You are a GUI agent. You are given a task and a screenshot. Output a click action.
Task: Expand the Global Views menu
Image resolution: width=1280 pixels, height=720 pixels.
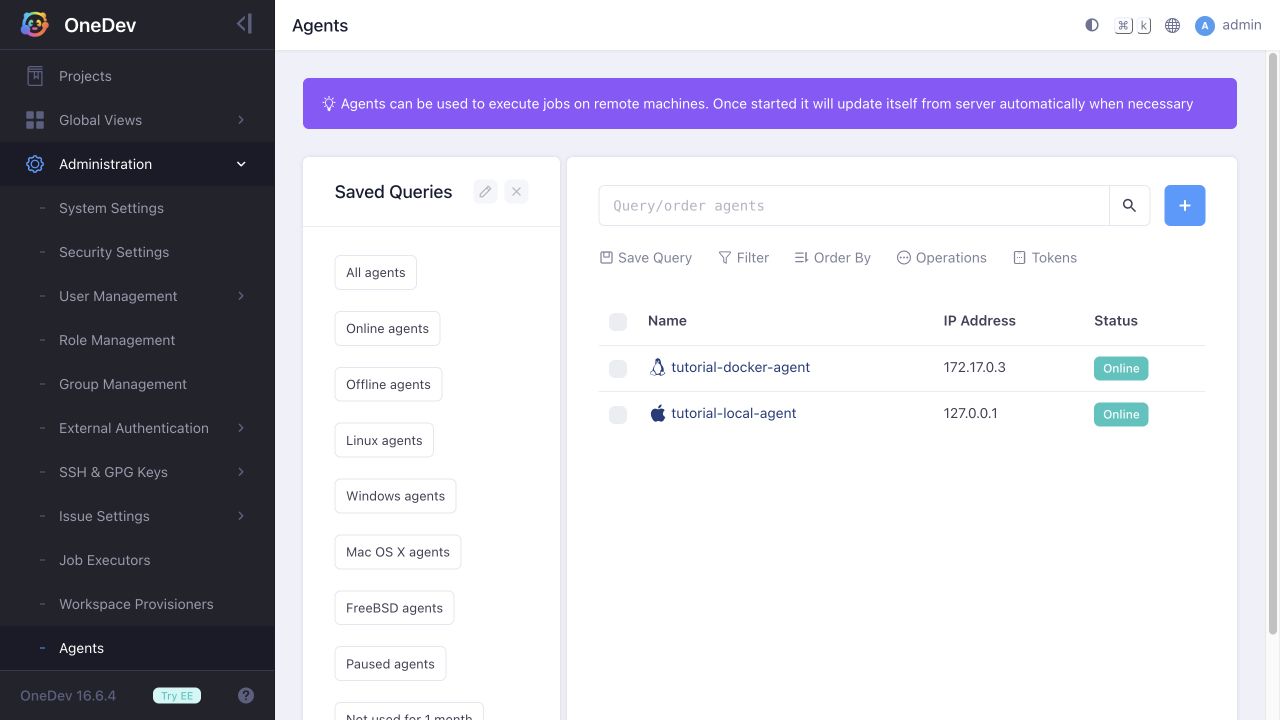[241, 120]
